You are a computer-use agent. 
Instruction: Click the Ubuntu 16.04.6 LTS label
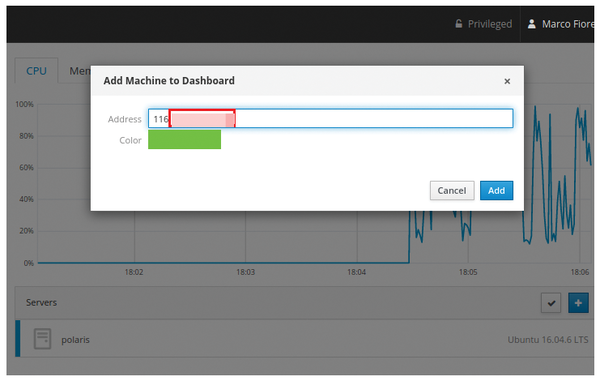point(548,340)
